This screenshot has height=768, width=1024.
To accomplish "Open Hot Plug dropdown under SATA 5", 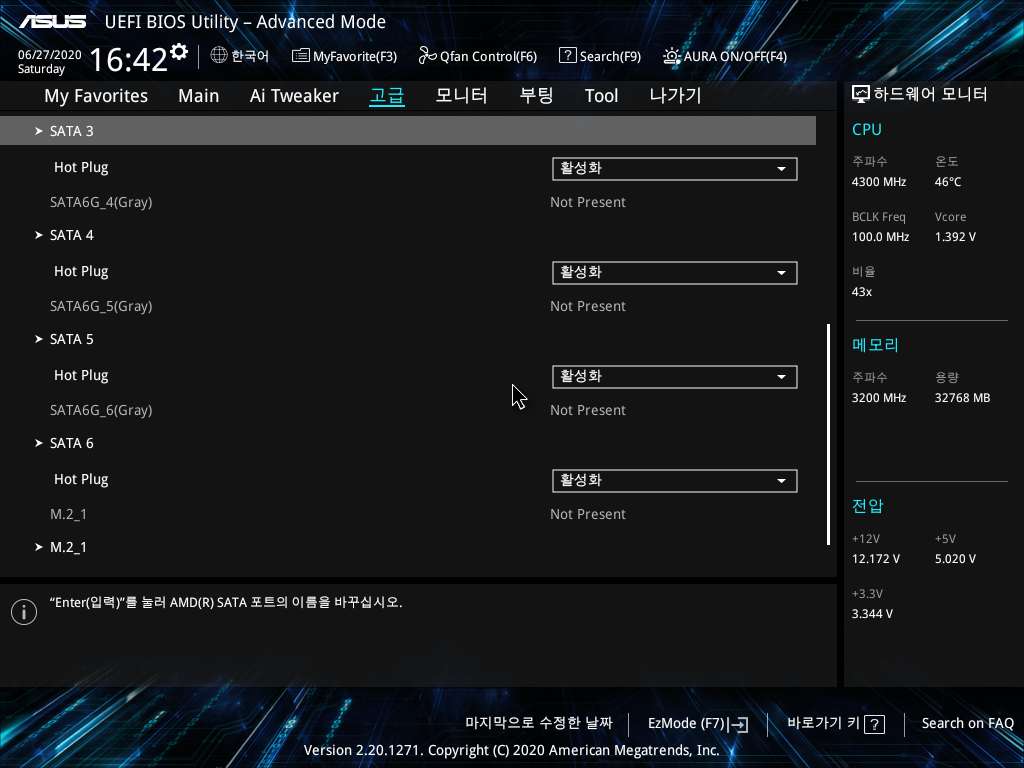I will (x=675, y=376).
